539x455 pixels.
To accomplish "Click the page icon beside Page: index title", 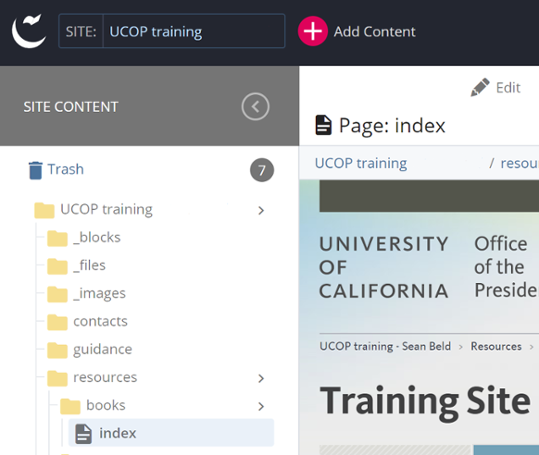I will 323,125.
